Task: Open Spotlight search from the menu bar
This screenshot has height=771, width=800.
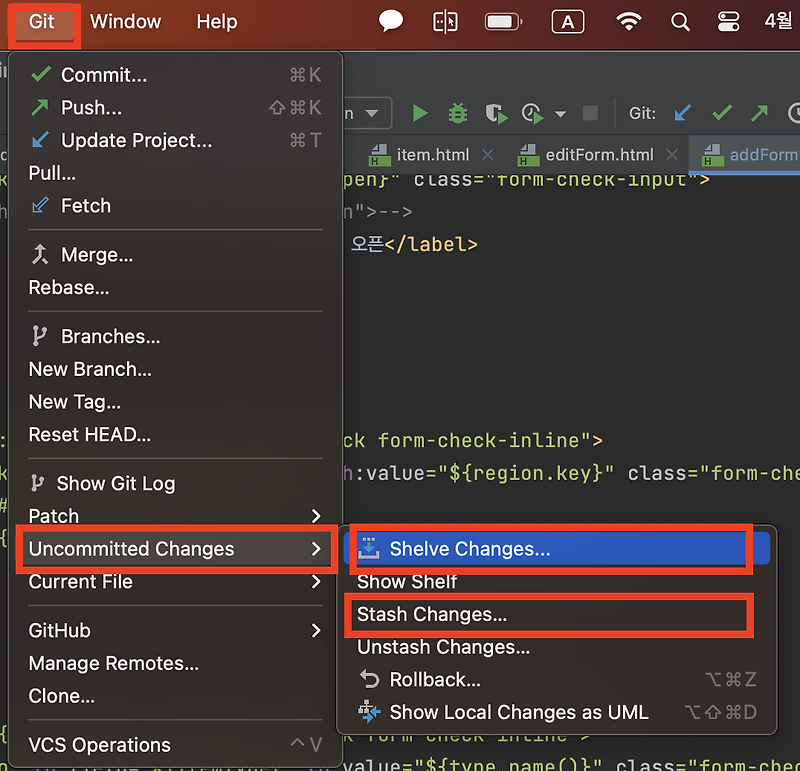Action: click(x=681, y=20)
